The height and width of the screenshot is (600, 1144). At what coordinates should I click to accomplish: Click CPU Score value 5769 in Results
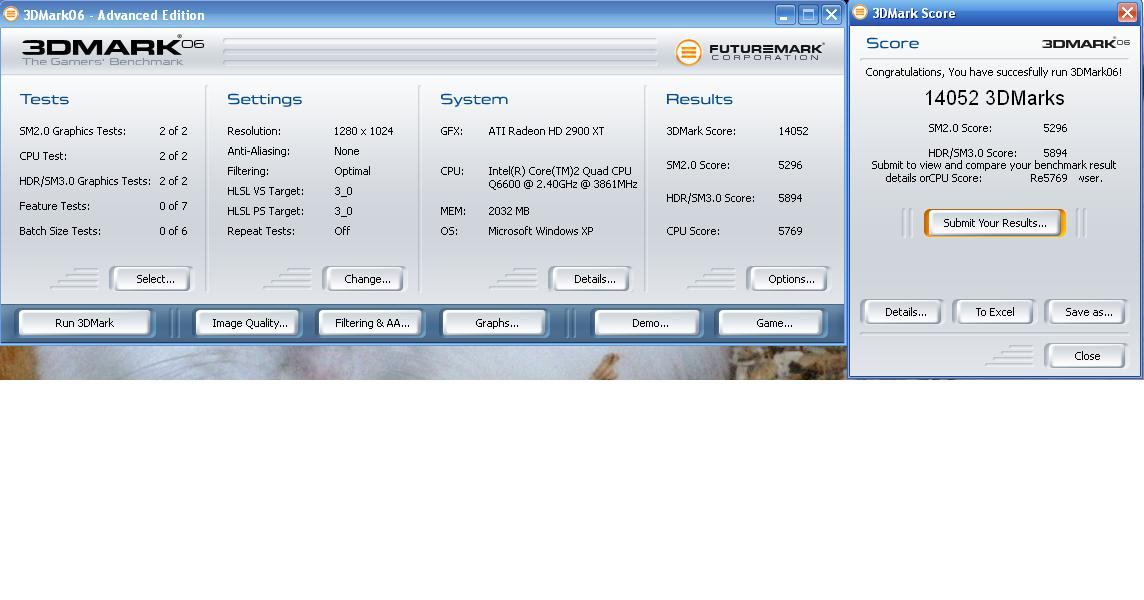pyautogui.click(x=790, y=231)
